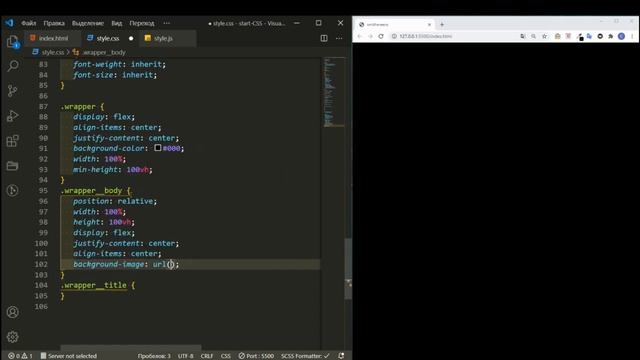Click the zoom magnifier icon in address bar
640x360 pixels.
[533, 36]
